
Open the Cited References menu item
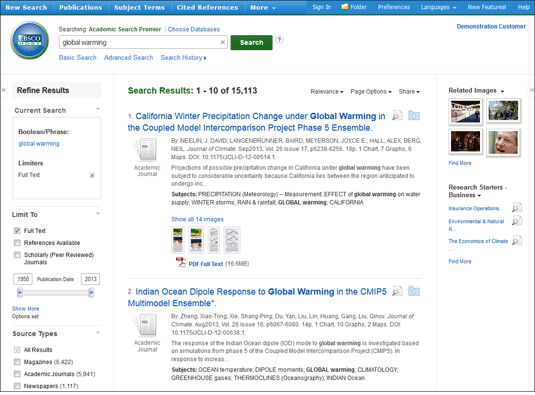click(x=207, y=7)
